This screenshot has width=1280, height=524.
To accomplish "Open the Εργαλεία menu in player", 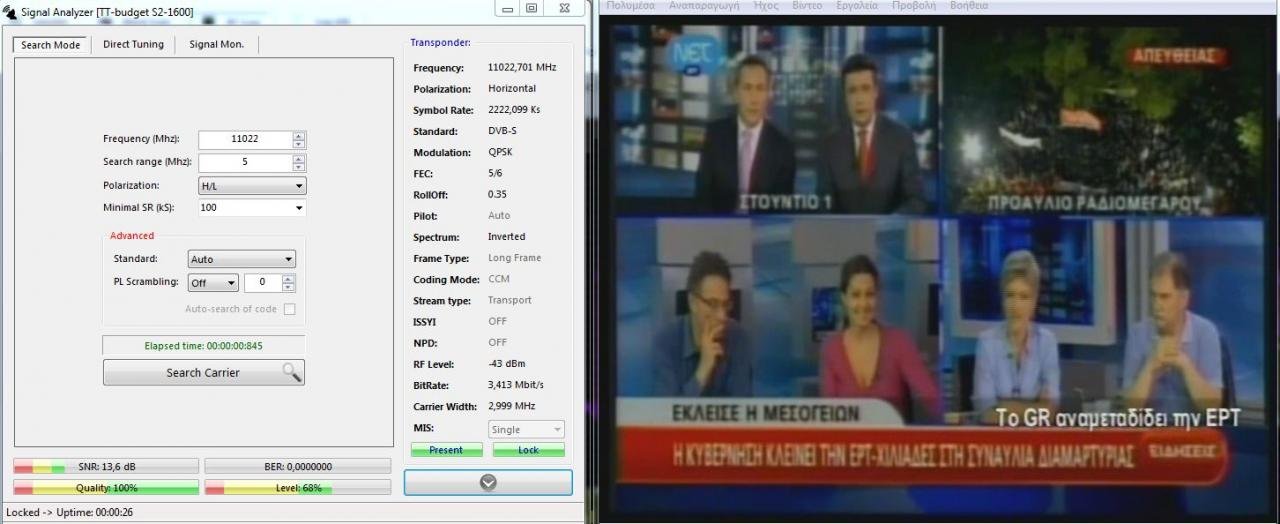I will point(857,6).
